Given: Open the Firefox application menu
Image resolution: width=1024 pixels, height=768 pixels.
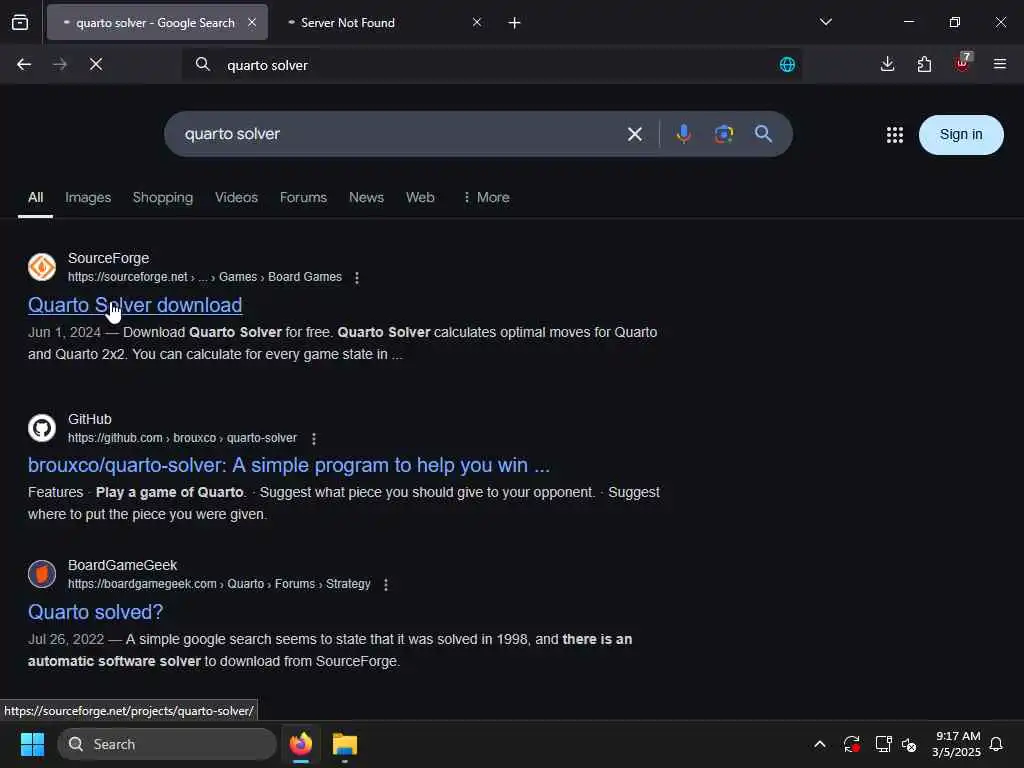Looking at the screenshot, I should point(999,64).
